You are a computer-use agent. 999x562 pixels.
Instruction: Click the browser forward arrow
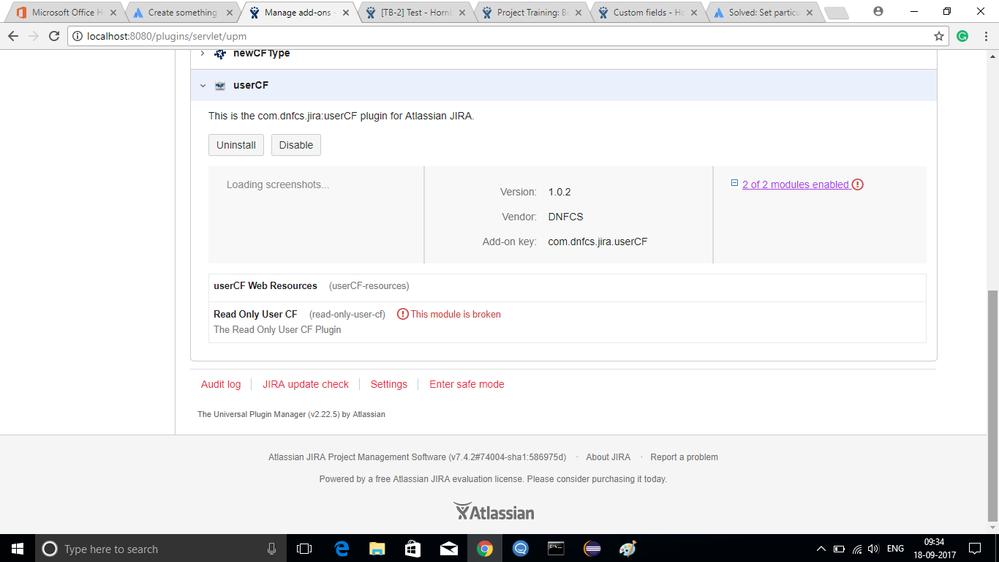33,36
